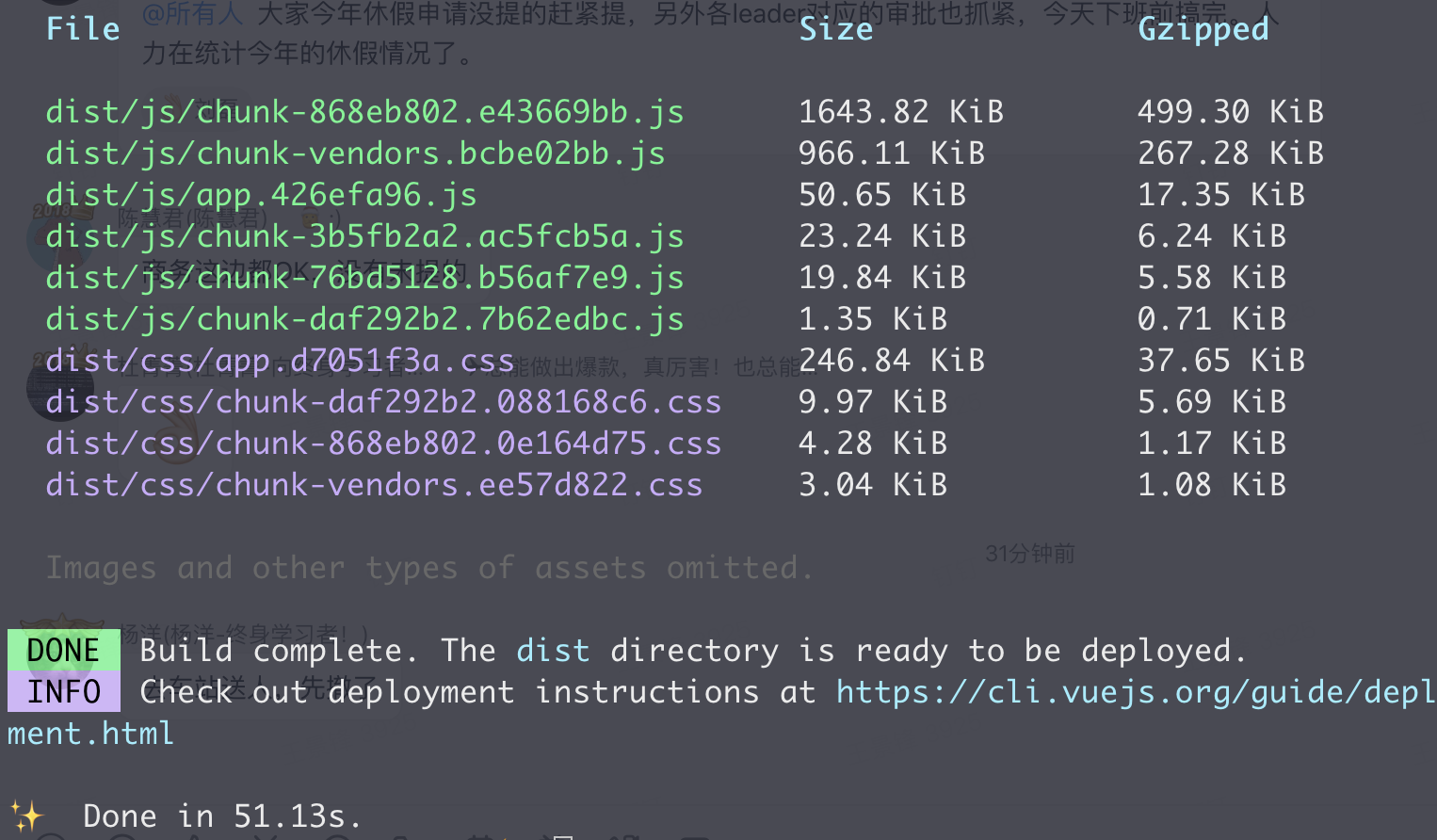
Task: Click the green DONE badge
Action: pyautogui.click(x=63, y=651)
